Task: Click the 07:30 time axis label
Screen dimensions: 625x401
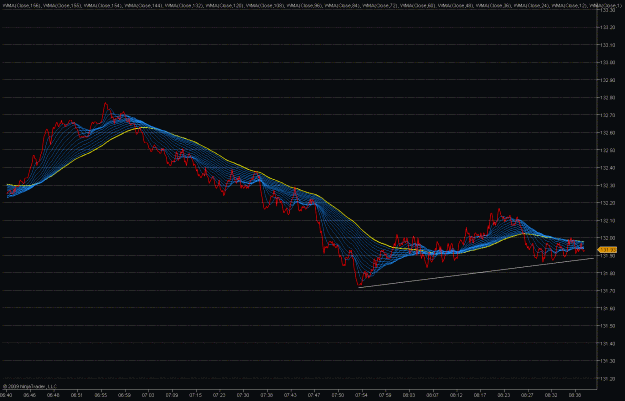Action: point(243,395)
